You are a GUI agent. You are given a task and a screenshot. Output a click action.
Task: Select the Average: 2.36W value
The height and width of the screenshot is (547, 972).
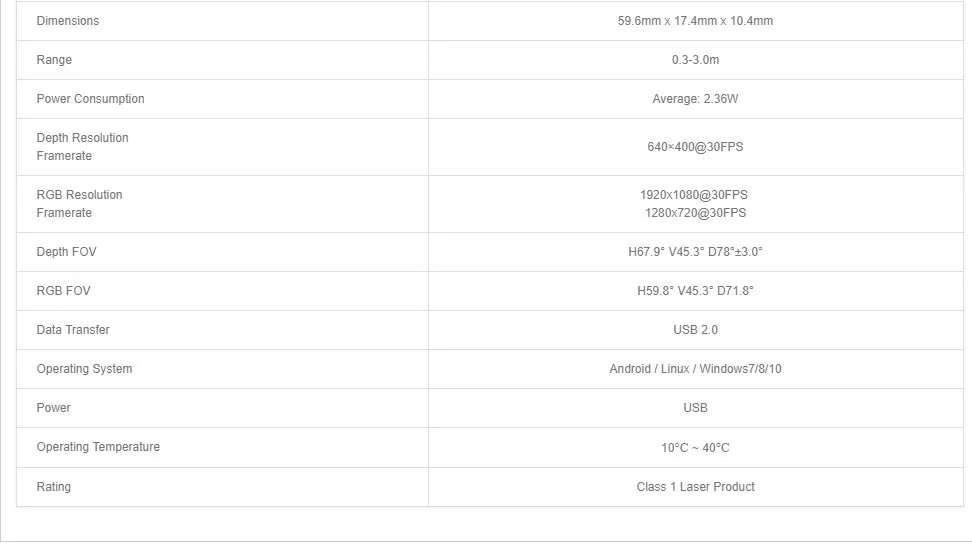[x=695, y=99]
